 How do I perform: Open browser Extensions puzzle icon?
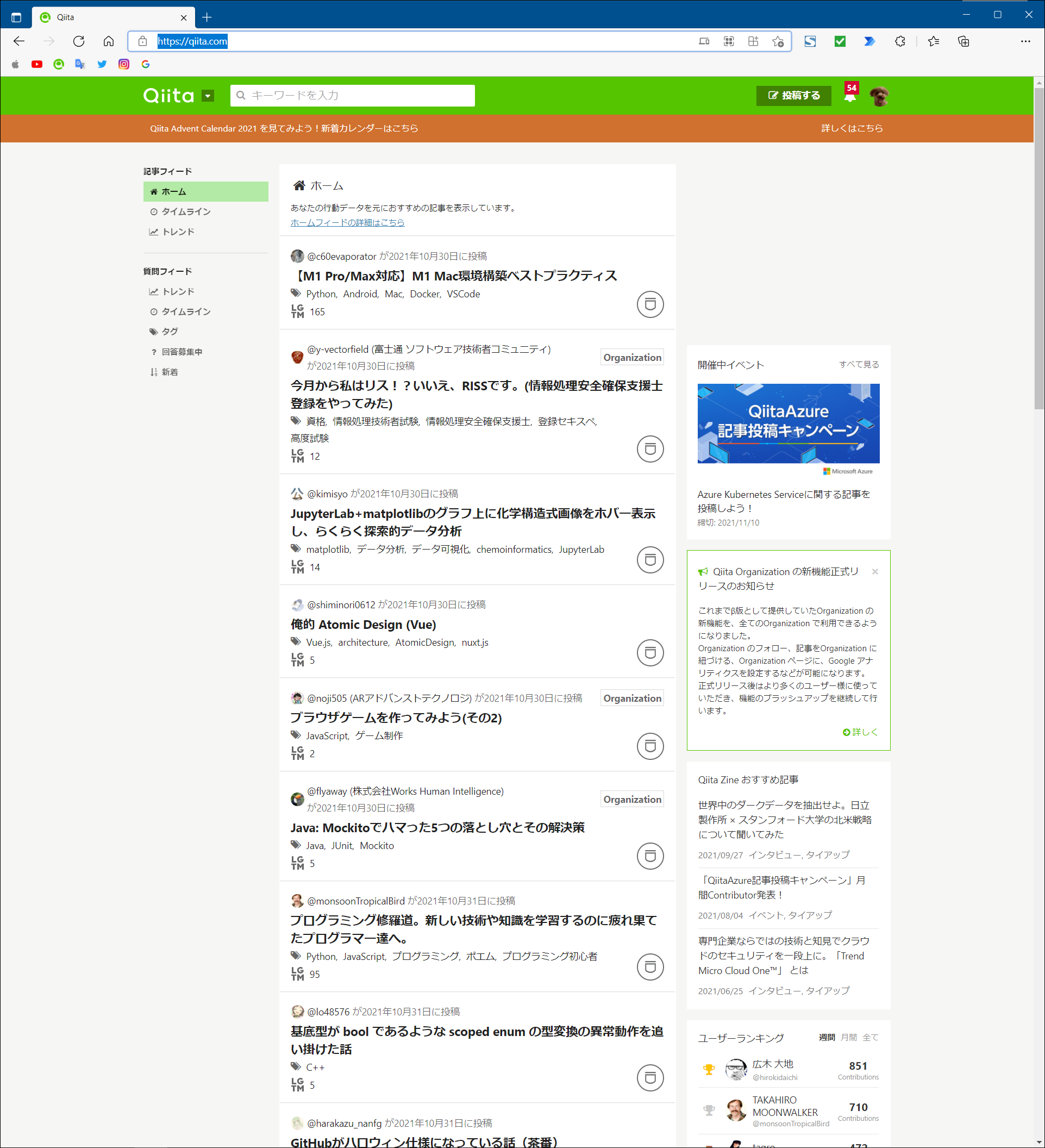click(900, 41)
